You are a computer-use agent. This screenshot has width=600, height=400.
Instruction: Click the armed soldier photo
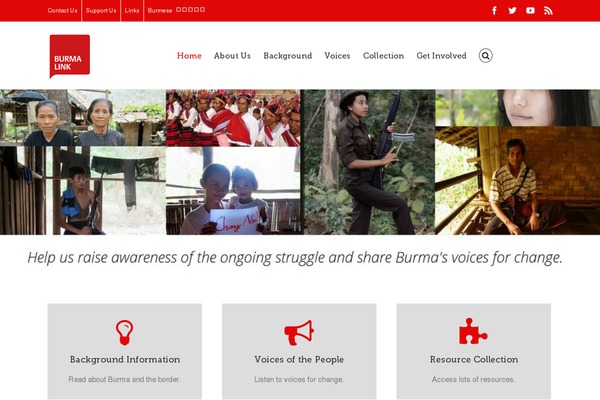pos(368,162)
